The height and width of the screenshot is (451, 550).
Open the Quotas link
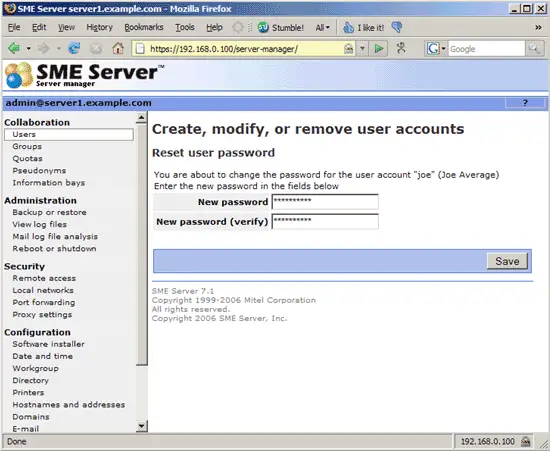27,159
